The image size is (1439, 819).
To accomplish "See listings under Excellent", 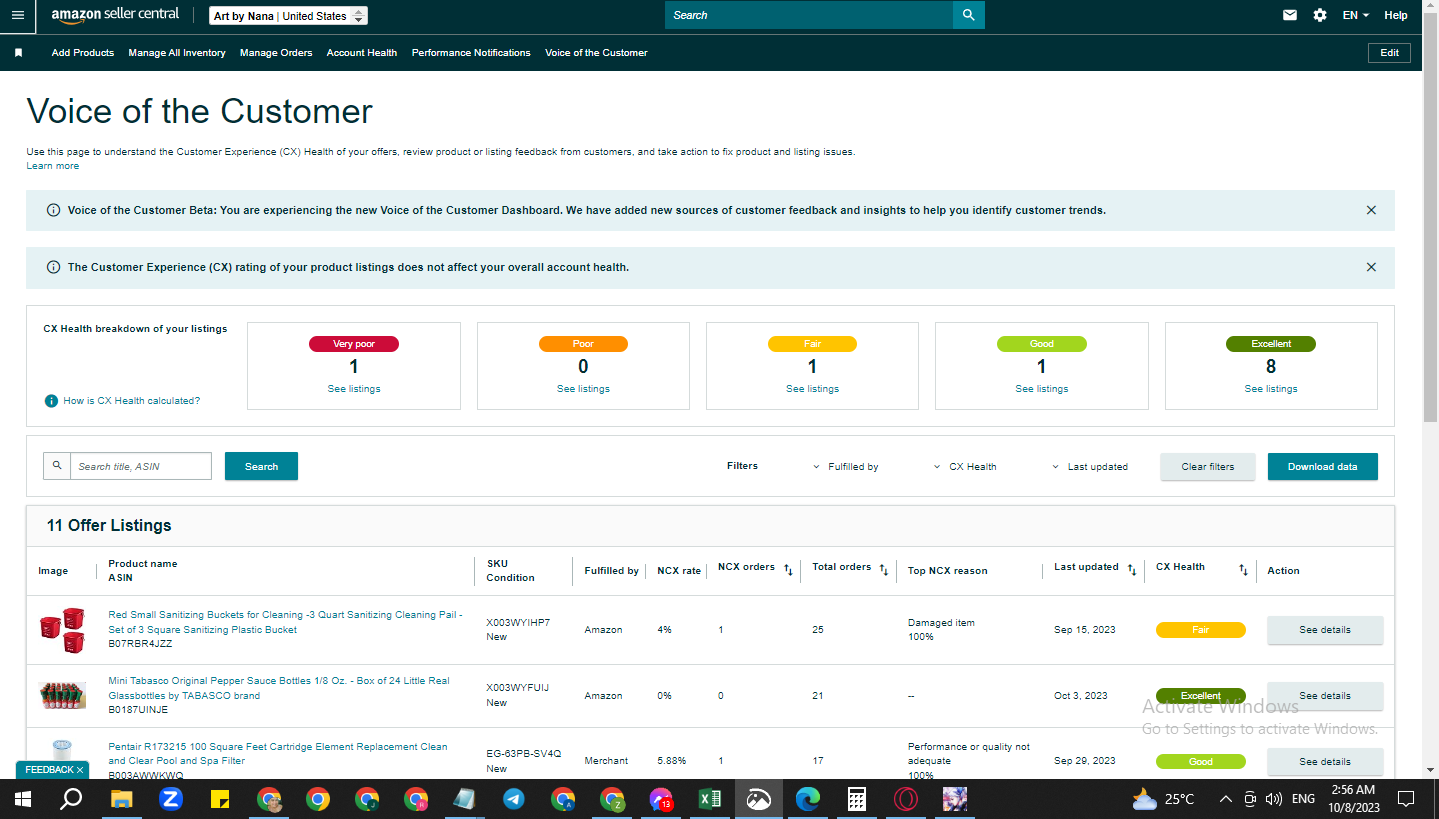I will pos(1271,389).
